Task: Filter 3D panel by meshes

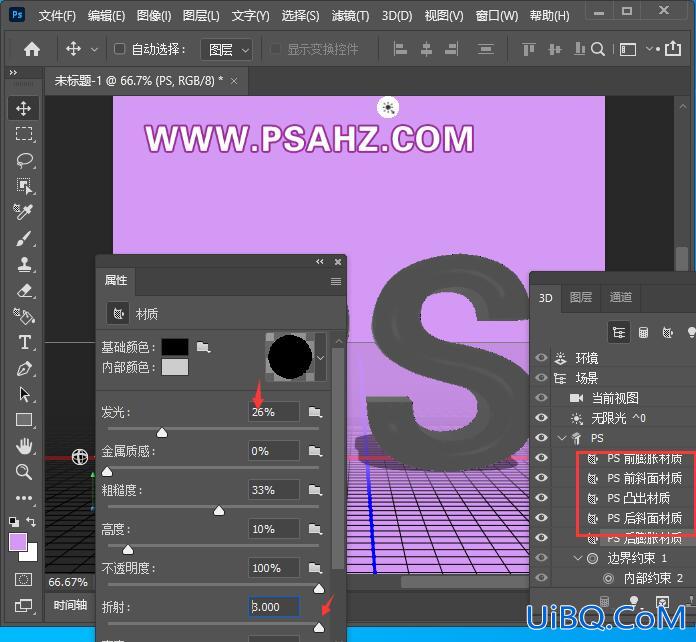Action: pyautogui.click(x=643, y=332)
